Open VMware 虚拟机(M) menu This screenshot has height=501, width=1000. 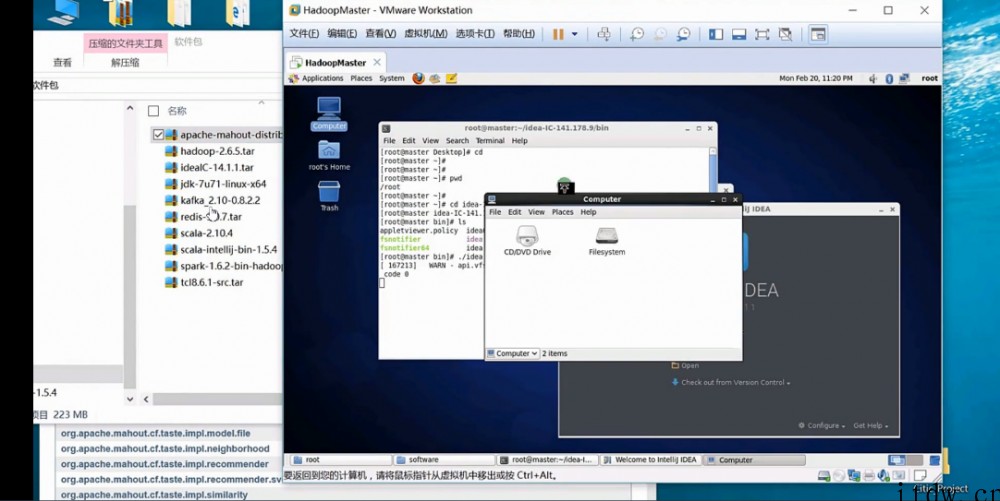point(426,34)
